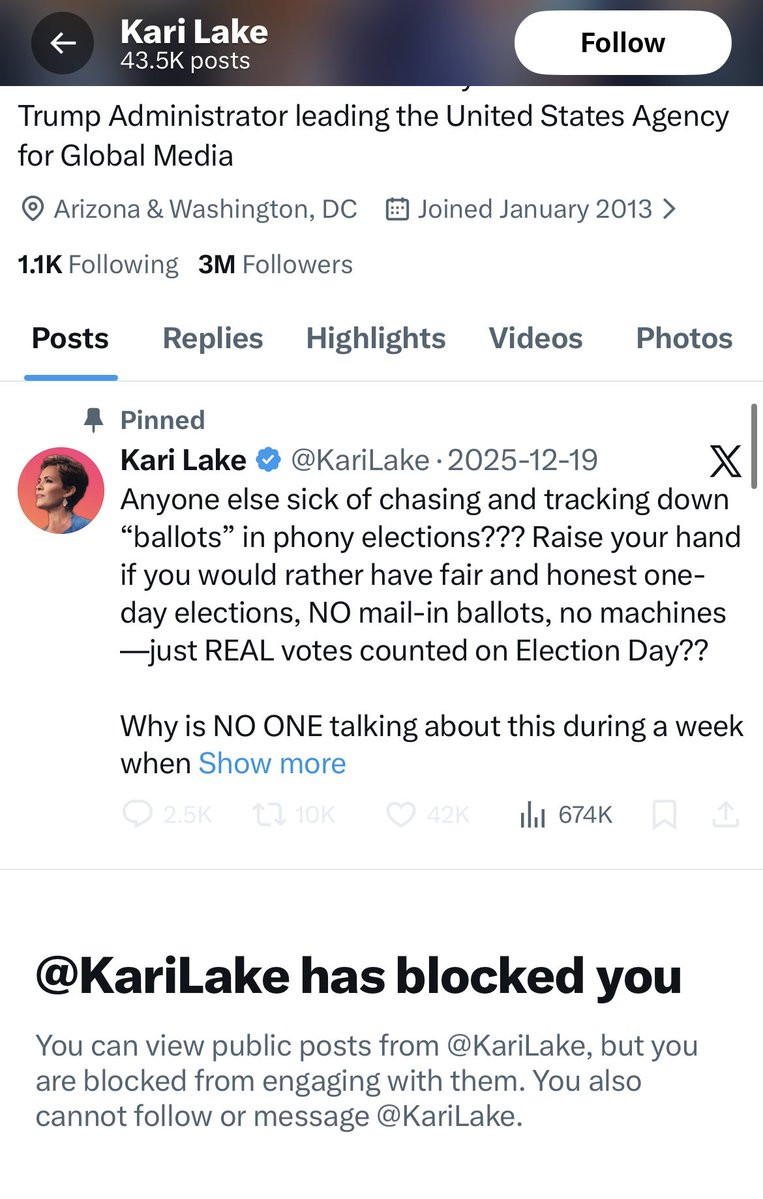The height and width of the screenshot is (1199, 763).
Task: Expand the Joined January 2013 chevron
Action: 670,209
